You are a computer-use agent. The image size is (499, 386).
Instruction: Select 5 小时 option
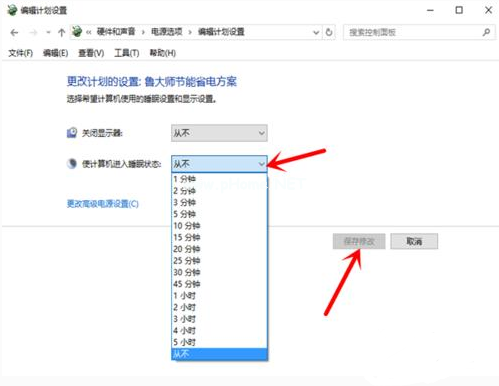[219, 342]
